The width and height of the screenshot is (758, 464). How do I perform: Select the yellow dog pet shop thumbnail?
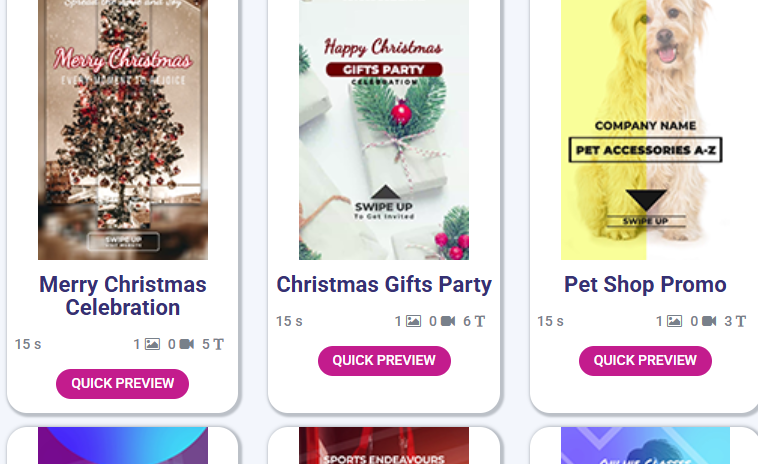tap(645, 130)
